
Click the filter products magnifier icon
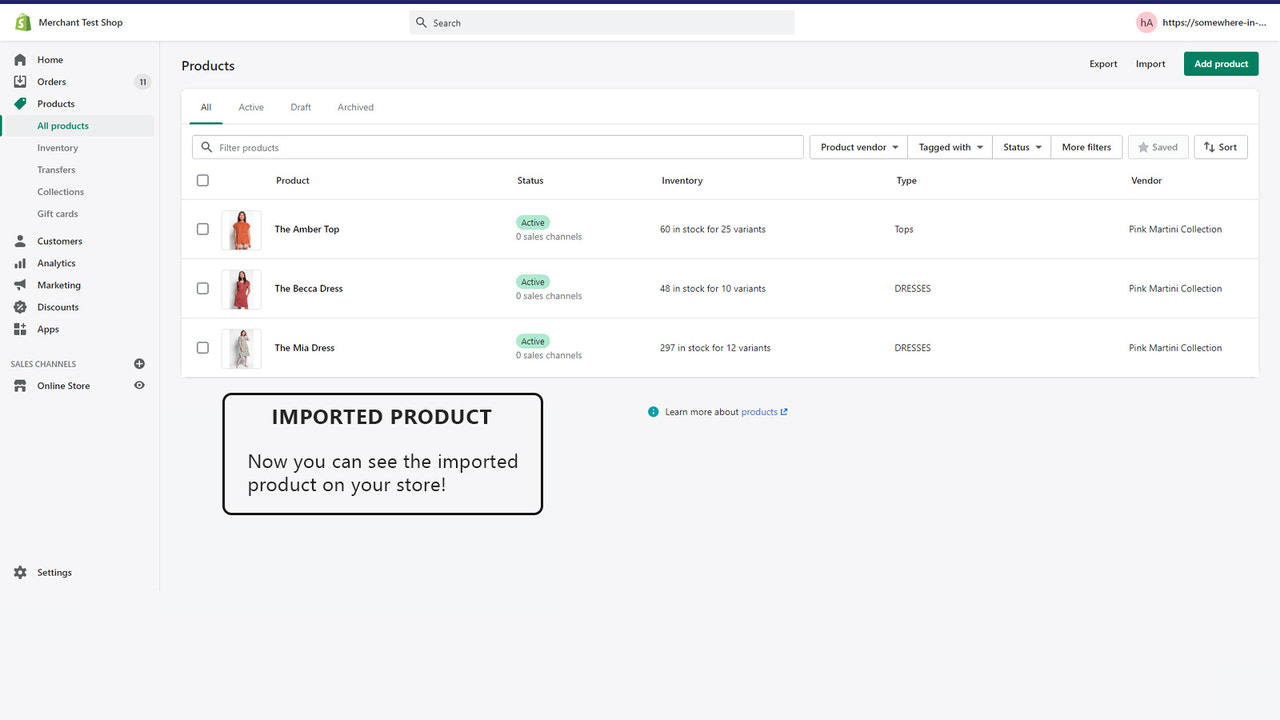tap(207, 147)
